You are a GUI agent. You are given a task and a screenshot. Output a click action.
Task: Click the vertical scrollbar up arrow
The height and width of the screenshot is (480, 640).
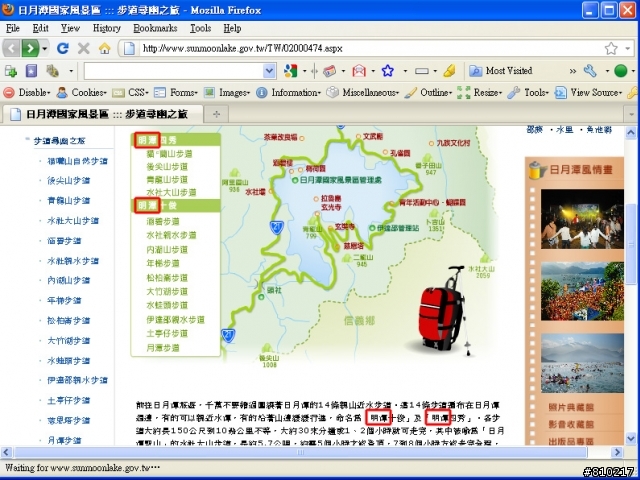[x=631, y=133]
